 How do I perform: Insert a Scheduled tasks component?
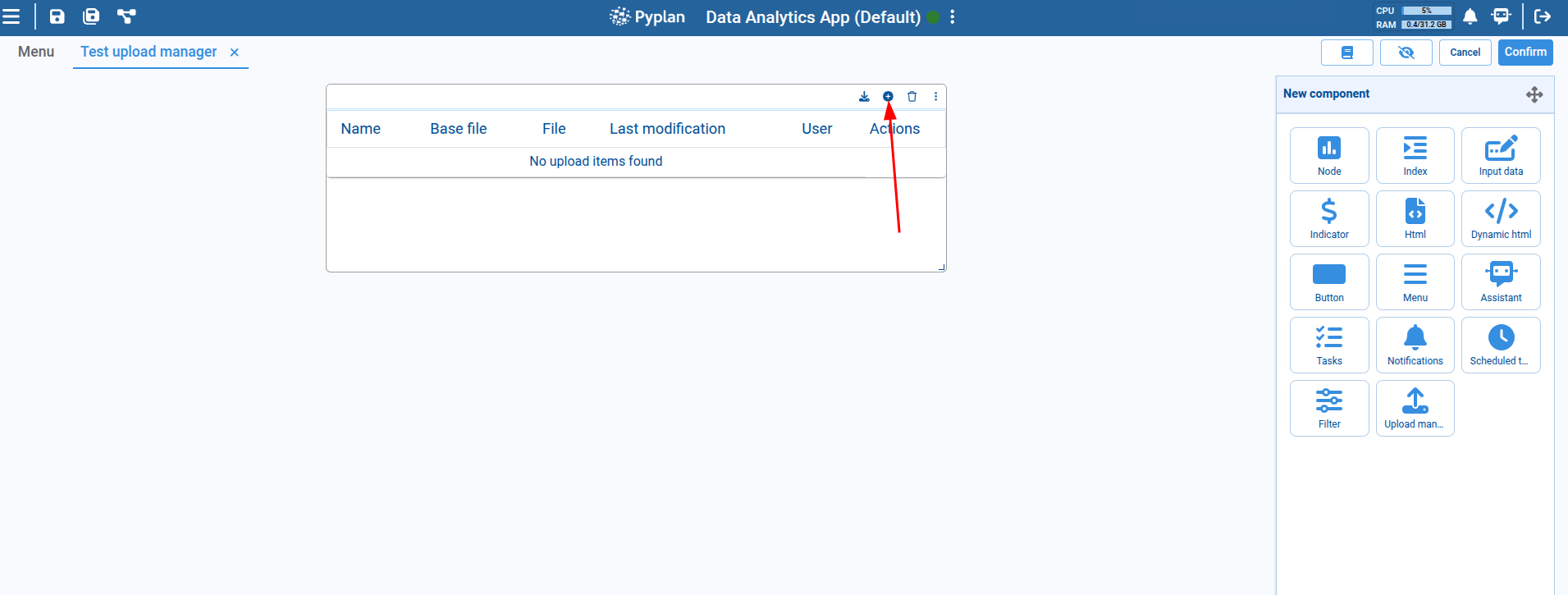click(x=1500, y=345)
